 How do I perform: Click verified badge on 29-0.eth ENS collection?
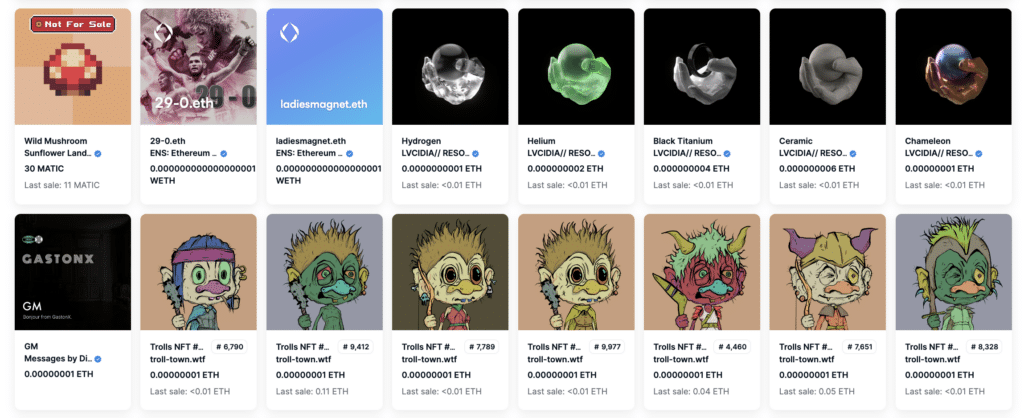(224, 153)
